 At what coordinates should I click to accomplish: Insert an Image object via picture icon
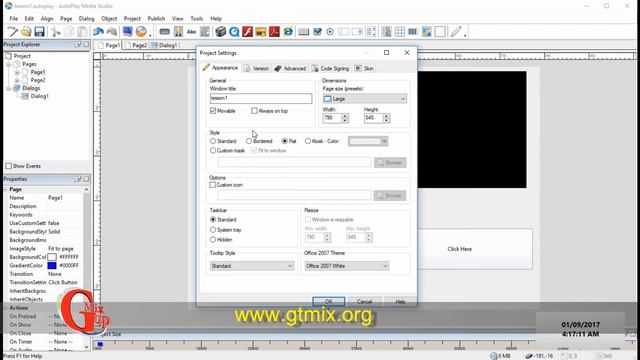[178, 31]
